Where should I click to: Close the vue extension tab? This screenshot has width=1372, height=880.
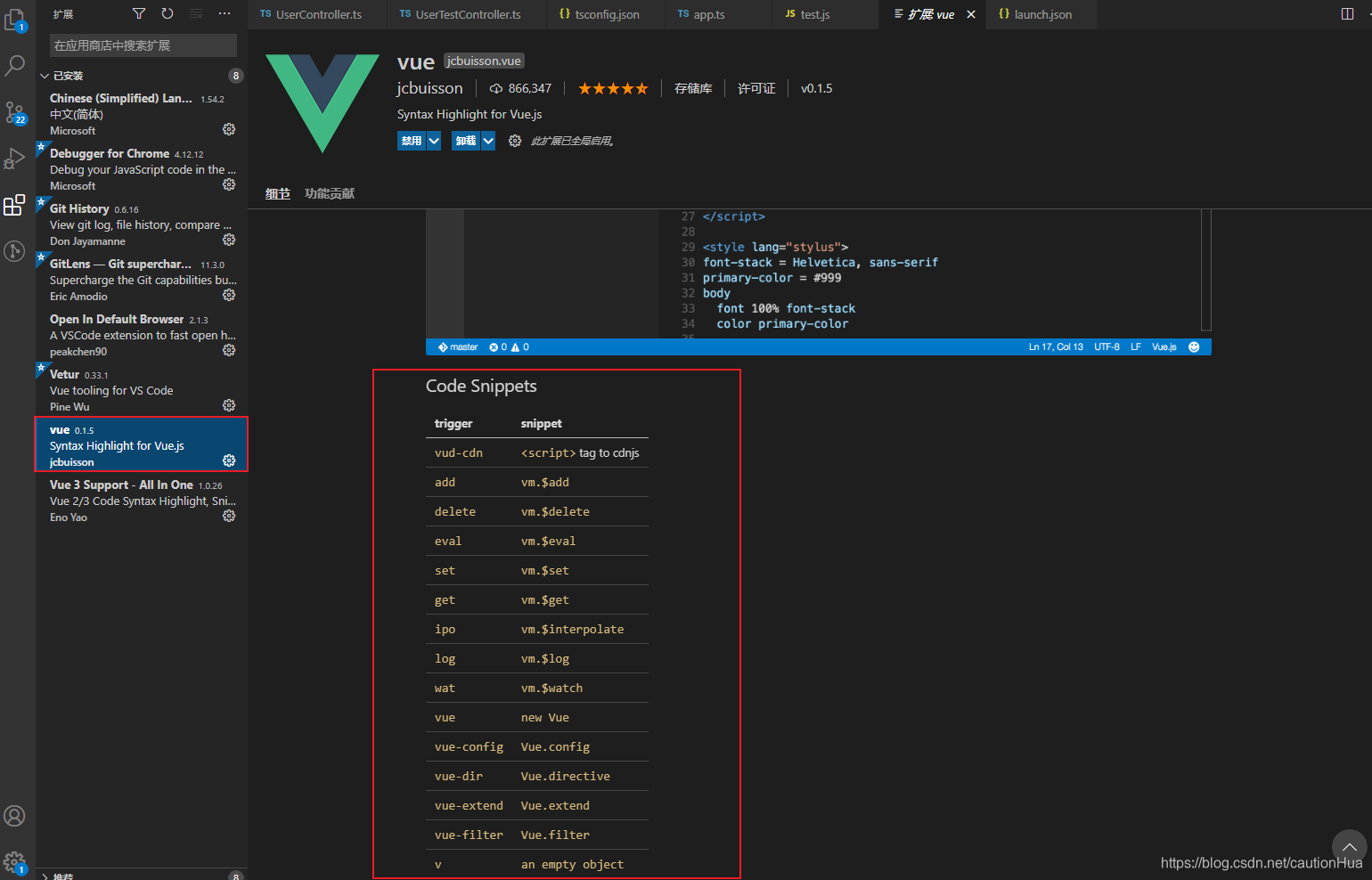[x=971, y=14]
